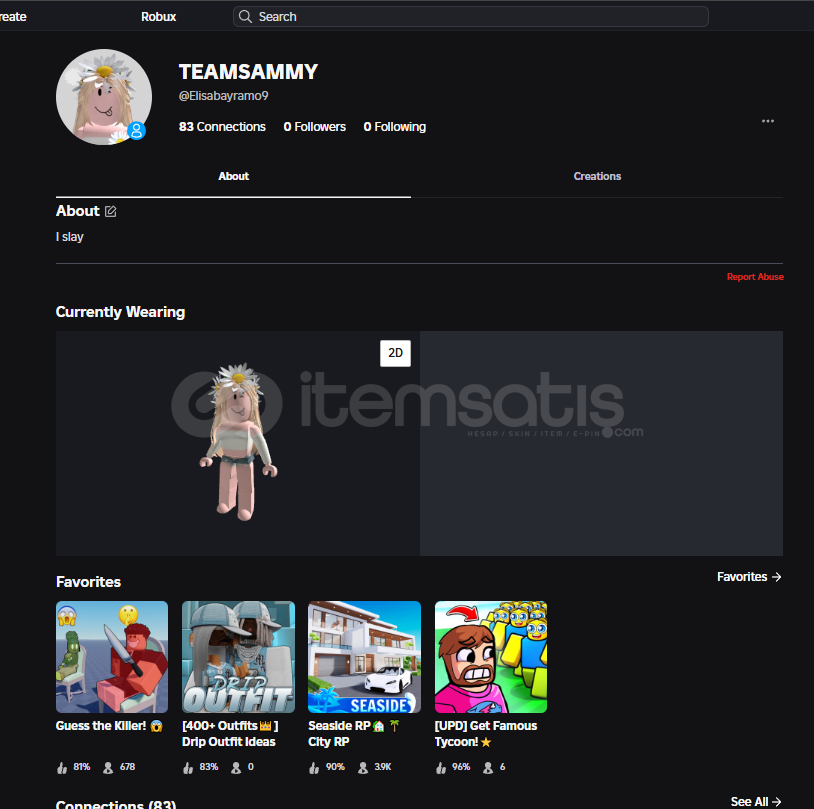Image resolution: width=814 pixels, height=809 pixels.
Task: Open Robux in the top navigation
Action: tap(158, 17)
